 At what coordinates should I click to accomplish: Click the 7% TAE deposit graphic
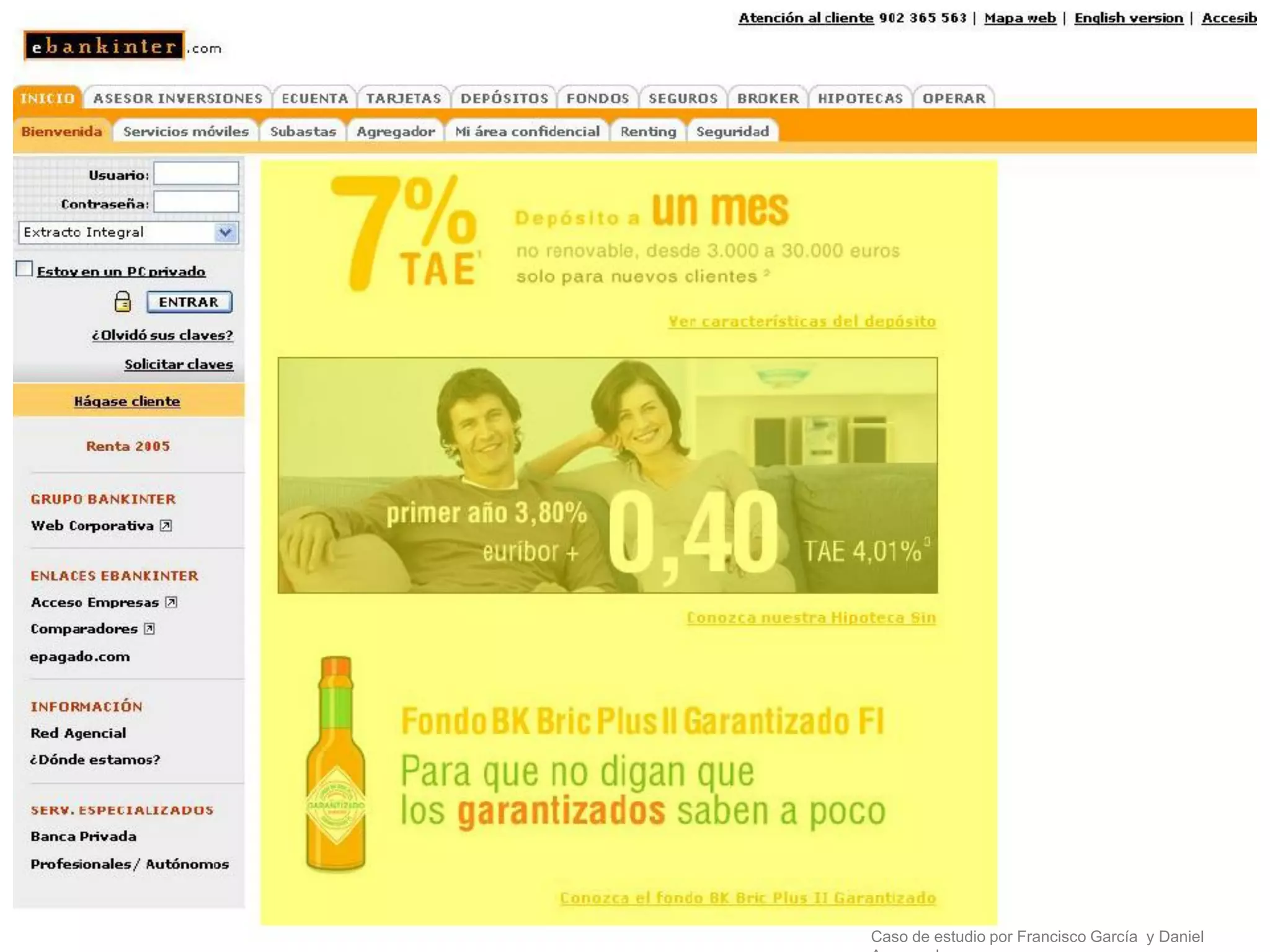(x=406, y=232)
